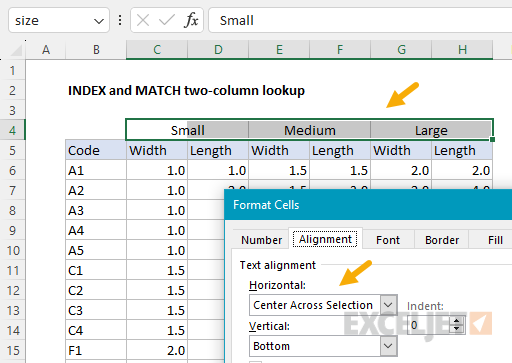Click the C1 code cell

(96, 270)
